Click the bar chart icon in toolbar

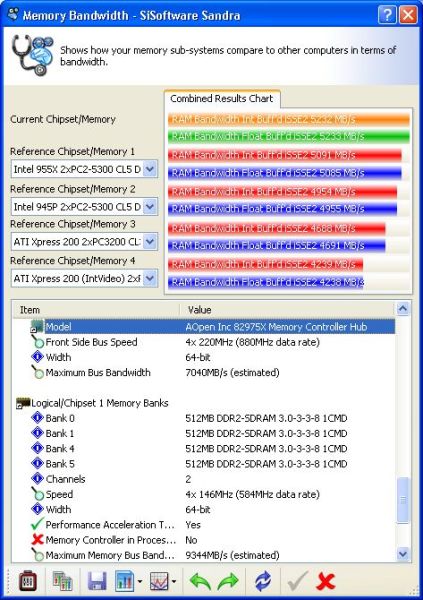(x=124, y=581)
